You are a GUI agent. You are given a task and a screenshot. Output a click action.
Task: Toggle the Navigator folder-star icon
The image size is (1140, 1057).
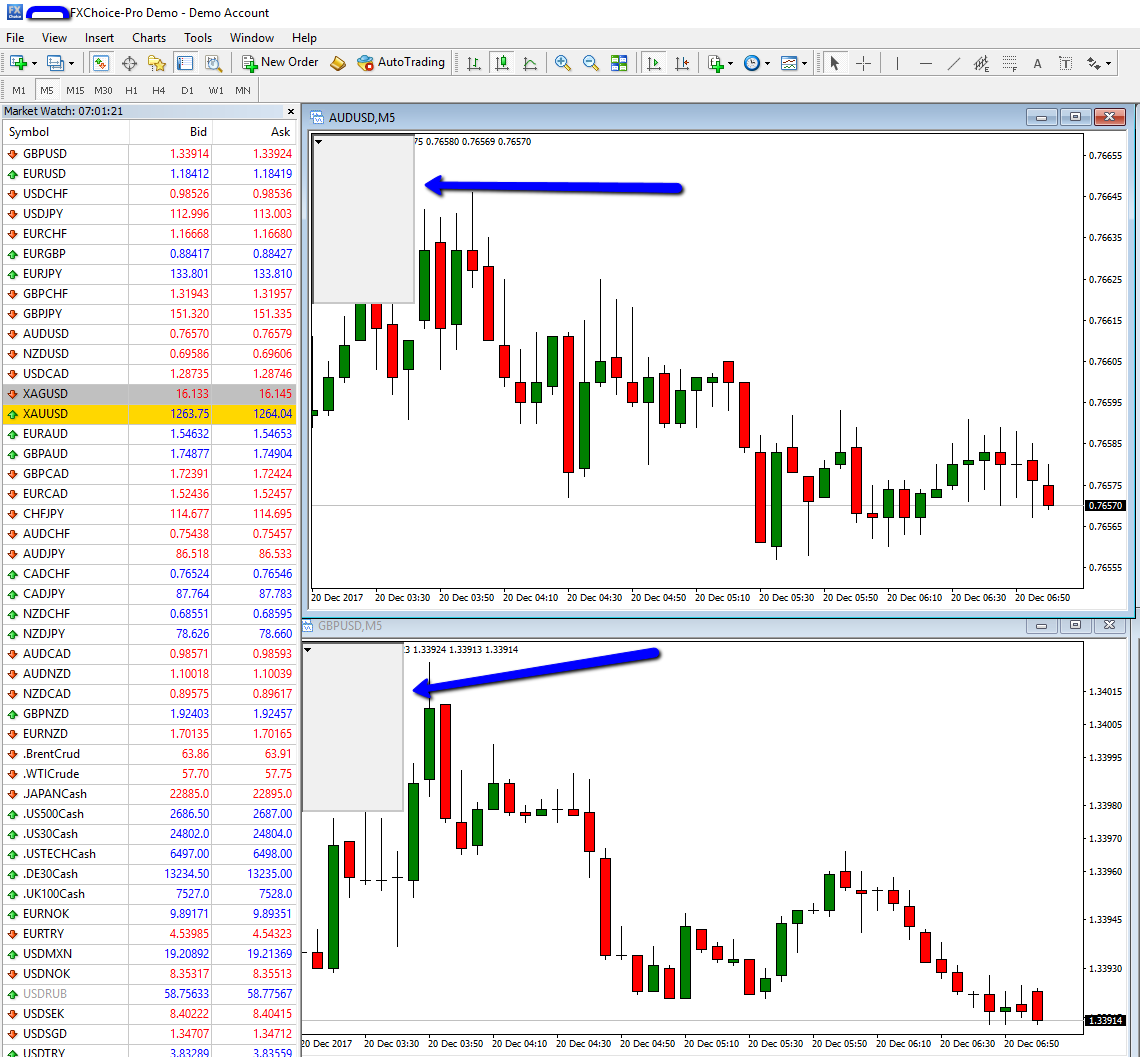[x=156, y=63]
